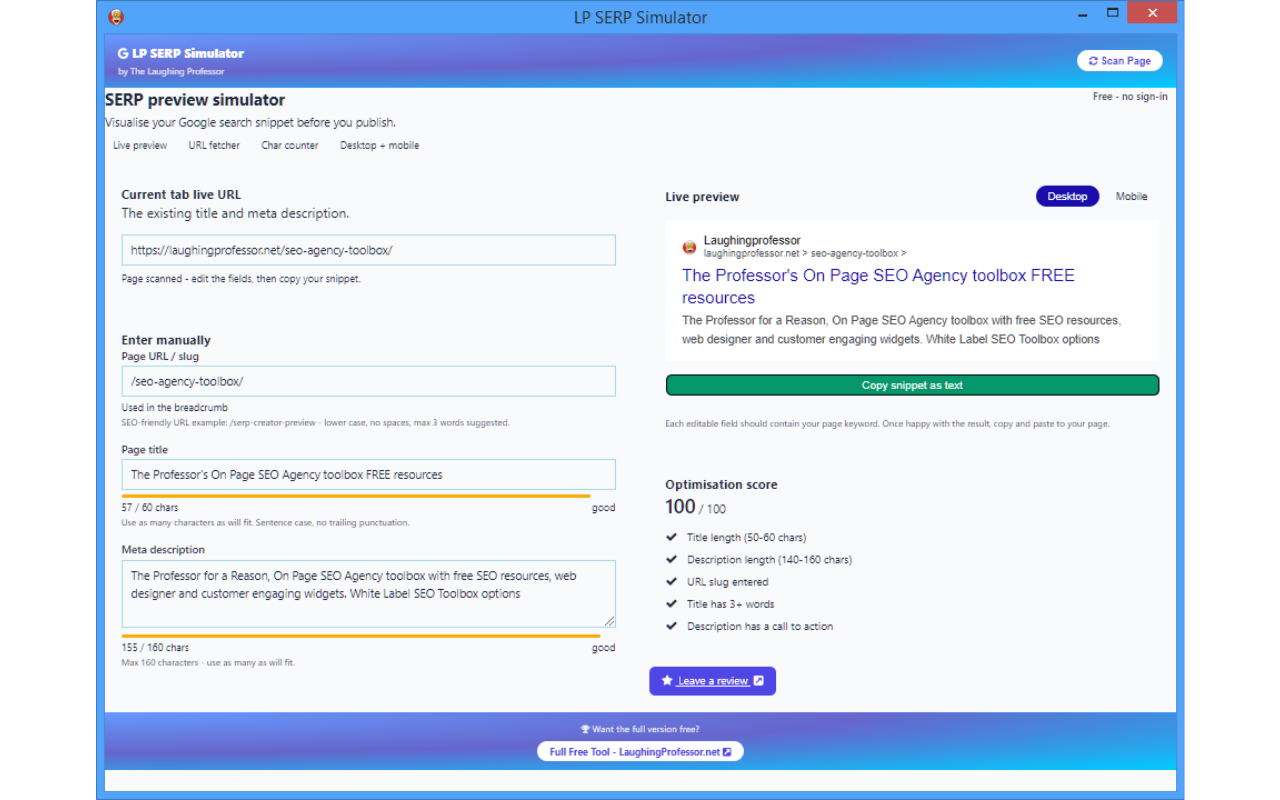Click the Meta description text area
The image size is (1280, 800).
[369, 594]
